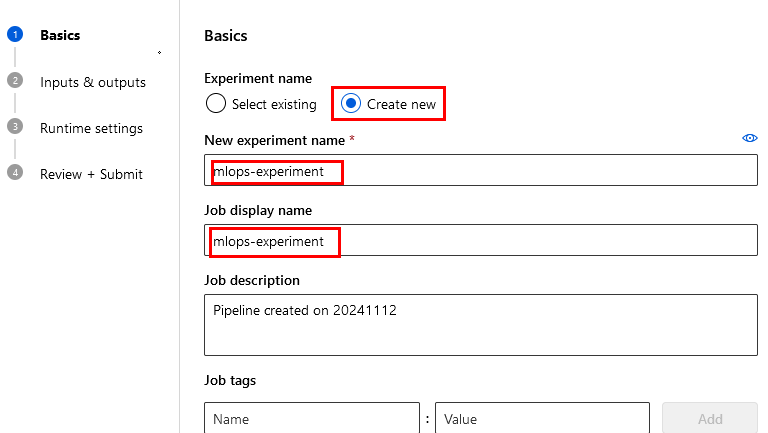Screen dimensions: 768x433
Task: Open the Basics step in sidebar
Action: [x=60, y=36]
